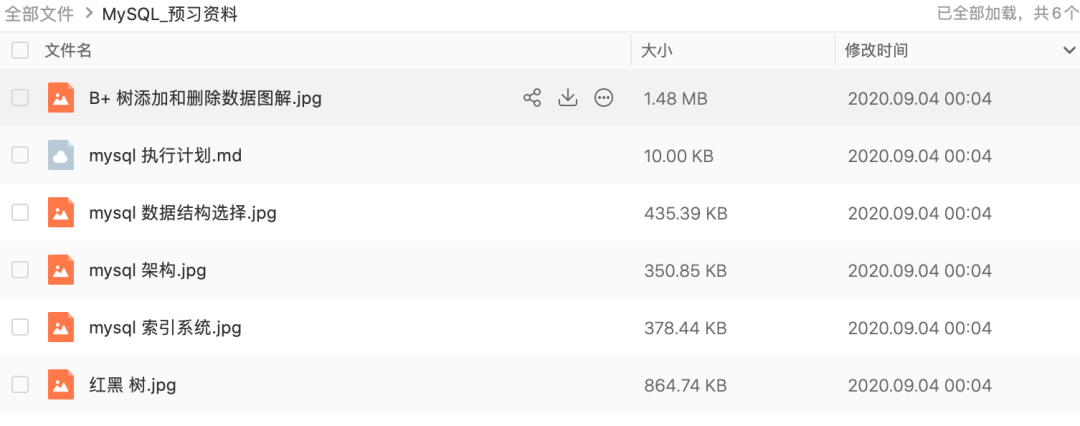
Task: Select checkbox for mysql 架构.jpg row
Action: [x=20, y=270]
